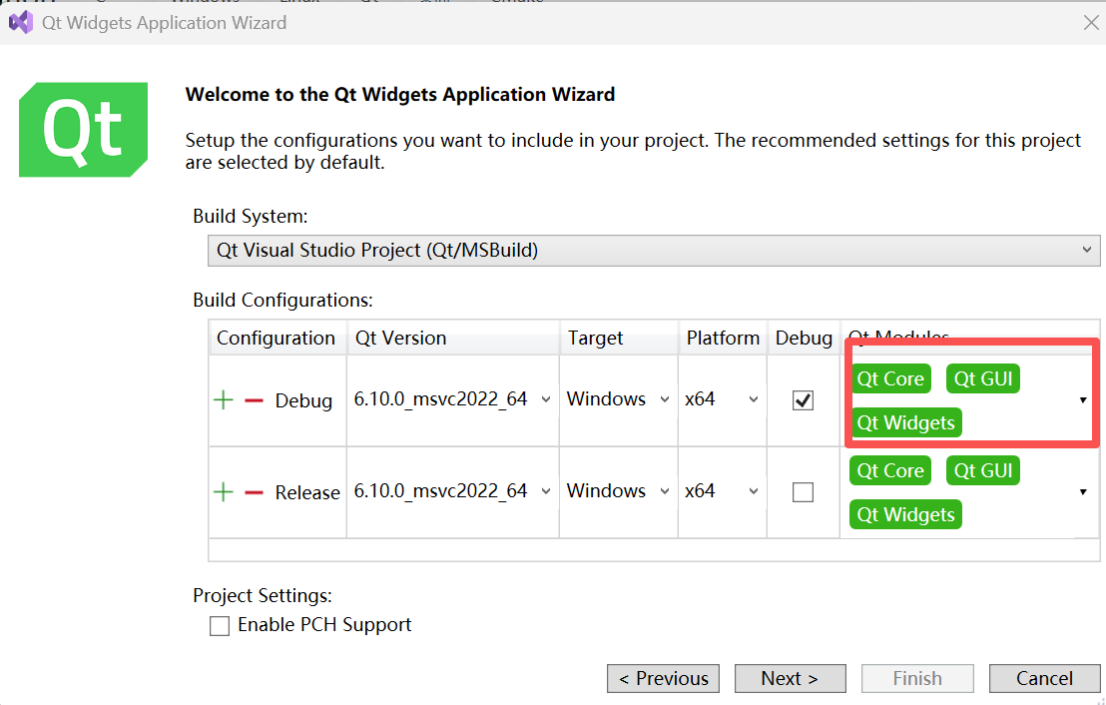This screenshot has width=1106, height=705.
Task: Click the Qt GUI tag in Release row
Action: pyautogui.click(x=983, y=471)
